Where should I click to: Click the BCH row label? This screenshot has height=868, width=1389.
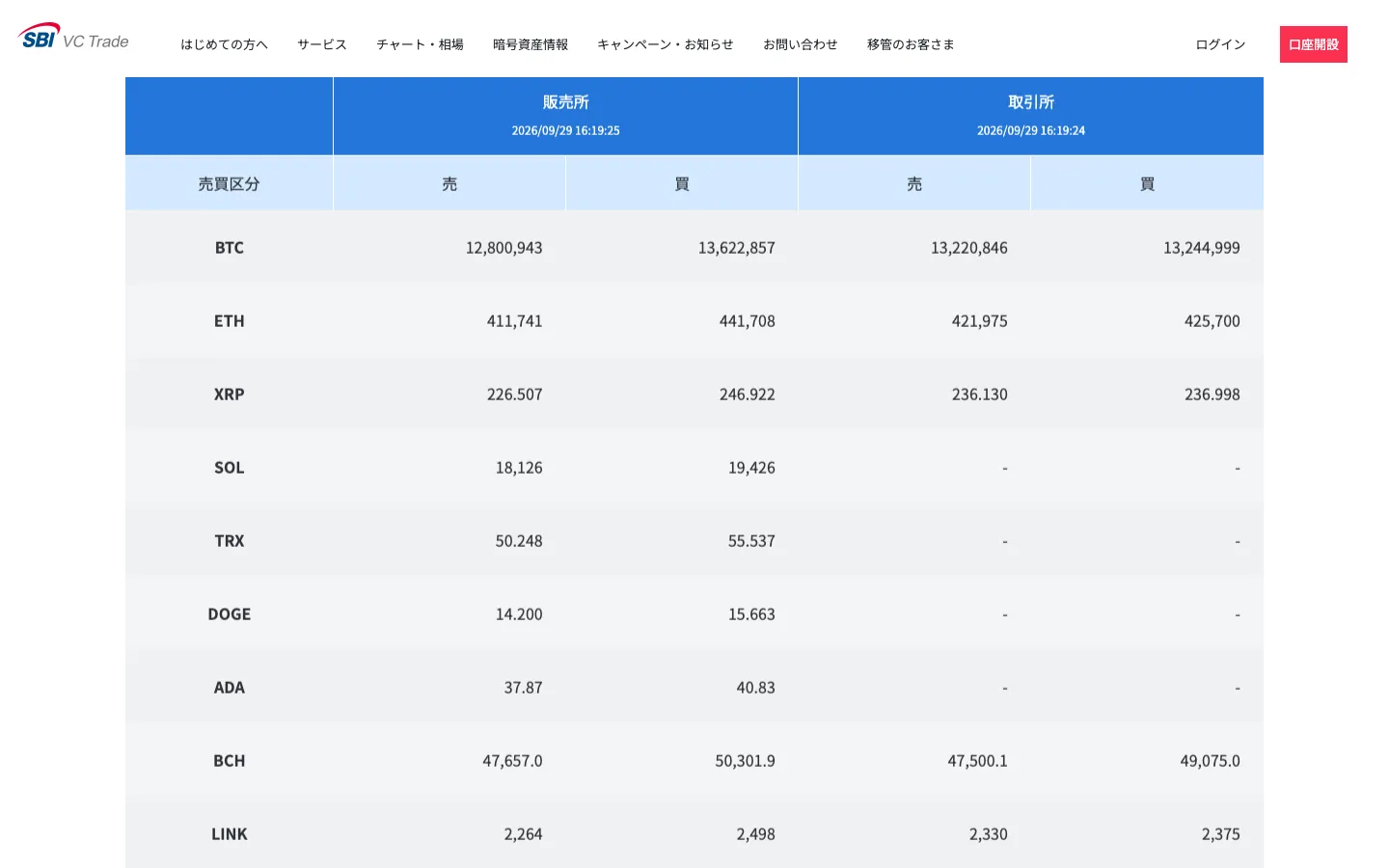pos(230,761)
